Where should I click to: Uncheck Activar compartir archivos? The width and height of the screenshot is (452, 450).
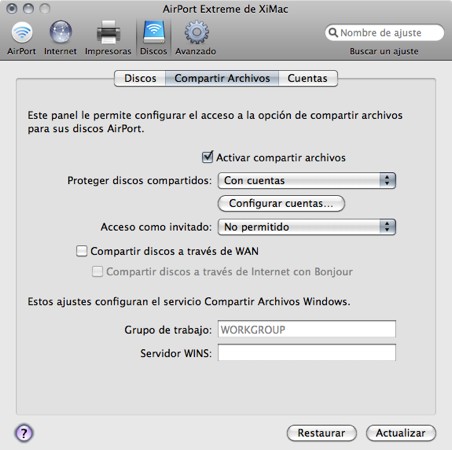207,157
